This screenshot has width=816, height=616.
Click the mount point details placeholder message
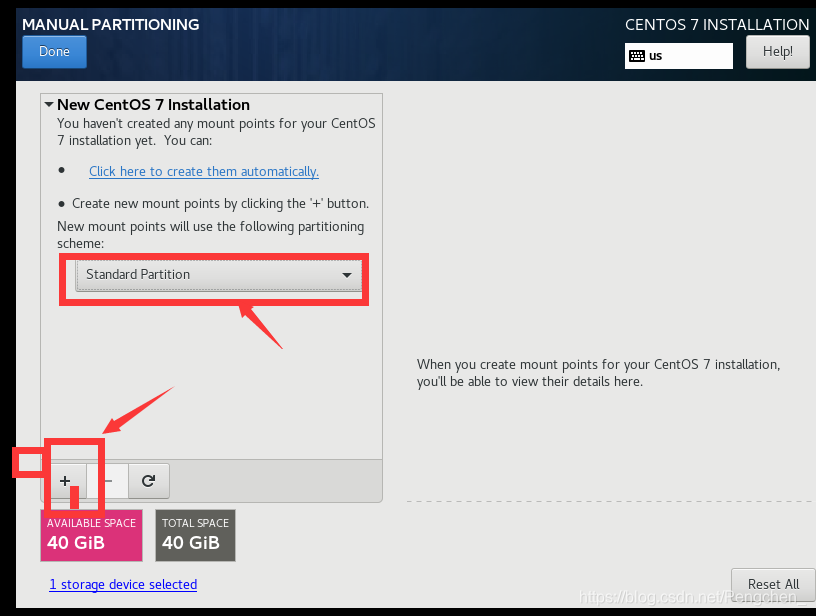[x=598, y=373]
